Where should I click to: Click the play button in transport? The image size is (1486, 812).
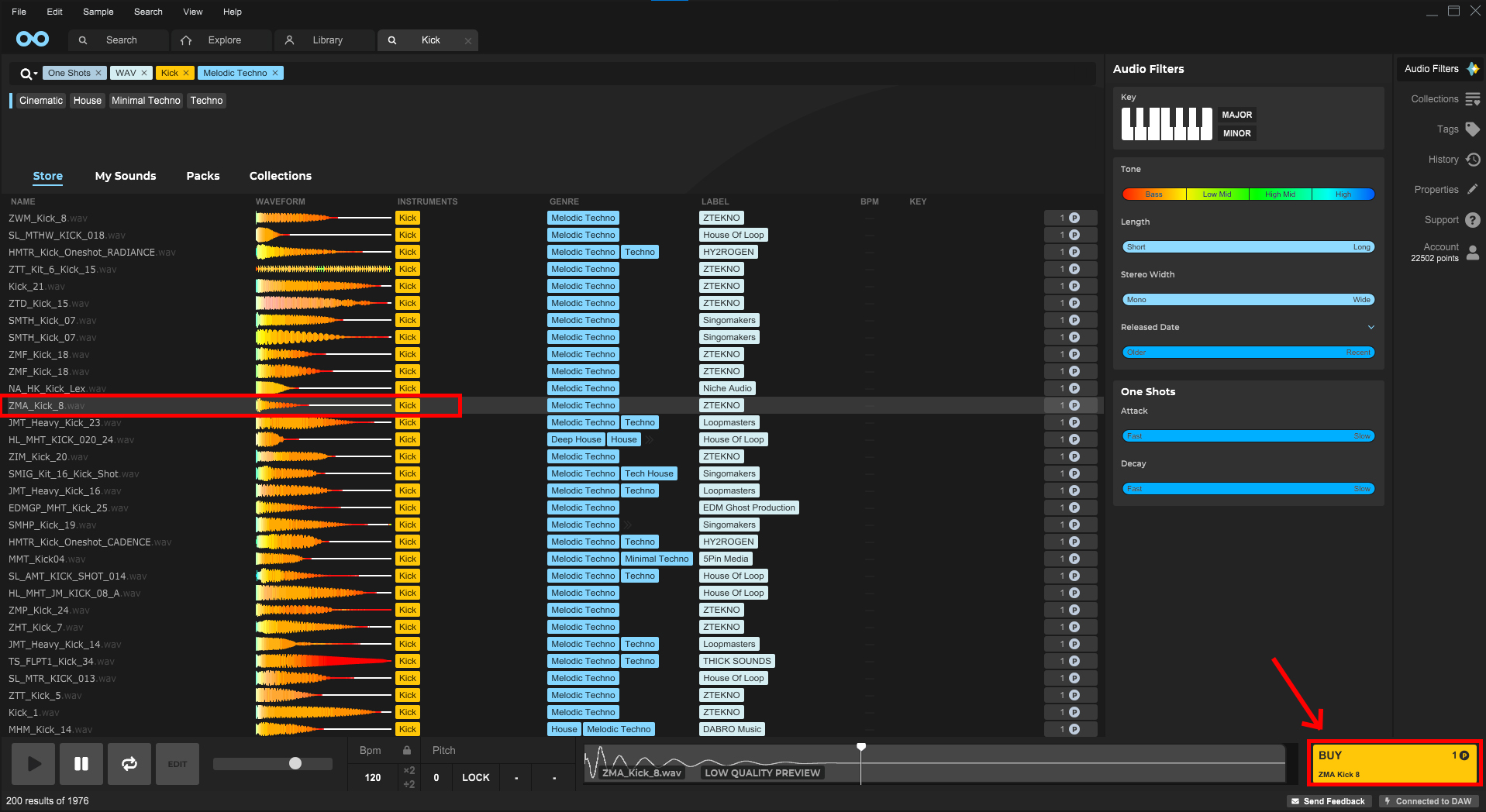point(33,764)
